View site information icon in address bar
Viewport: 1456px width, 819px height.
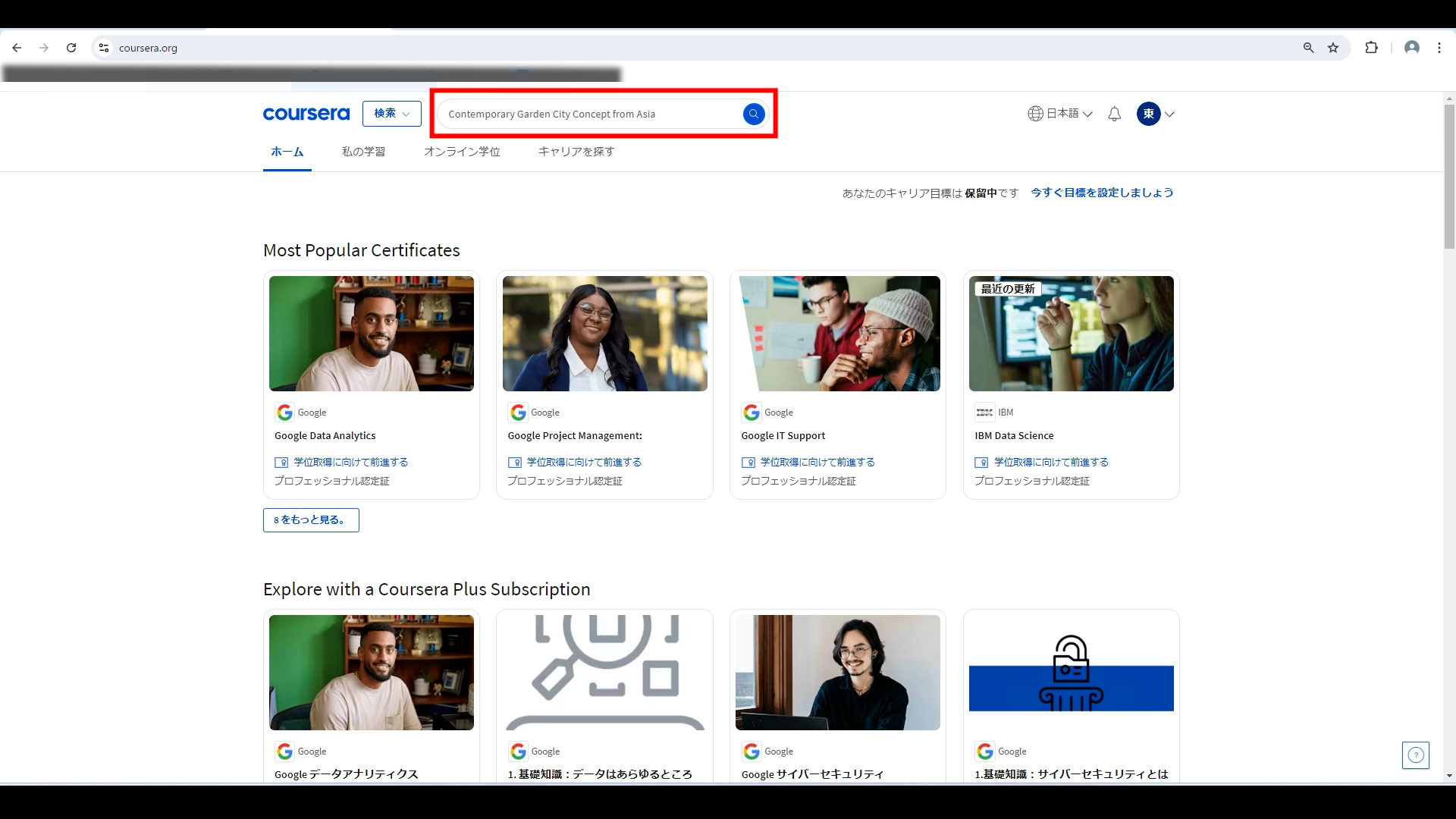click(104, 48)
